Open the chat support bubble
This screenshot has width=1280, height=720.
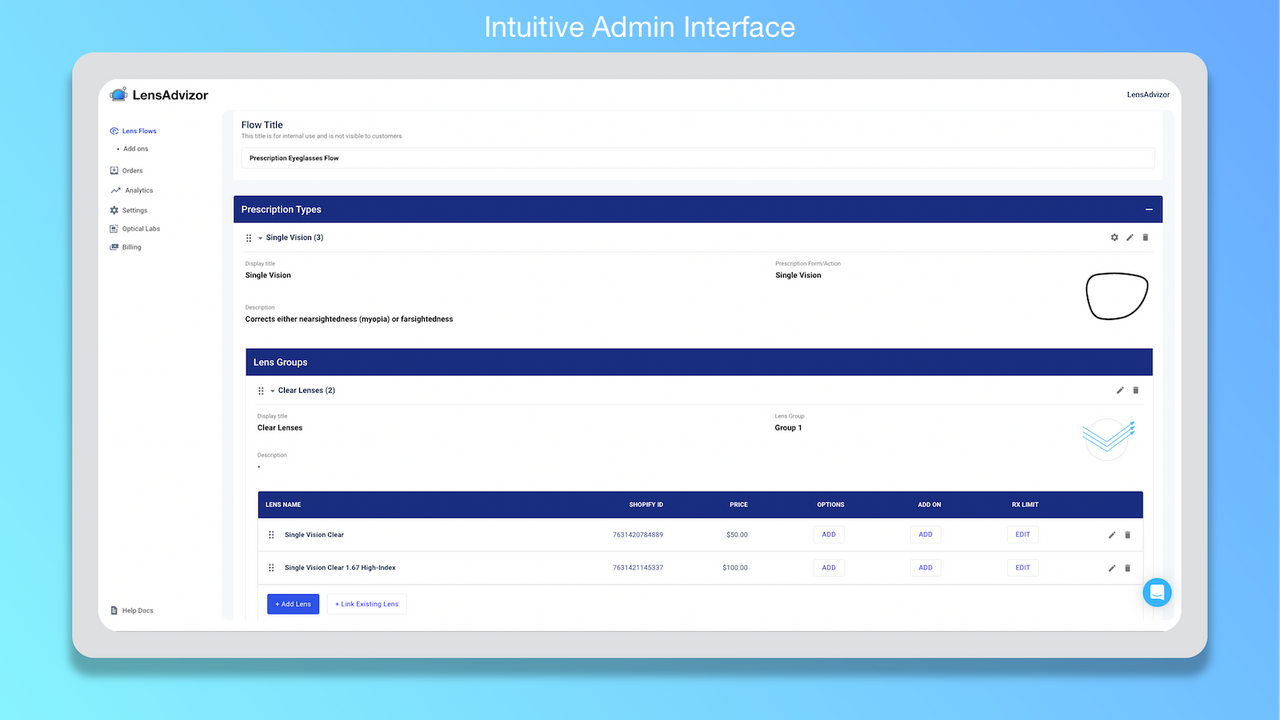pos(1157,592)
